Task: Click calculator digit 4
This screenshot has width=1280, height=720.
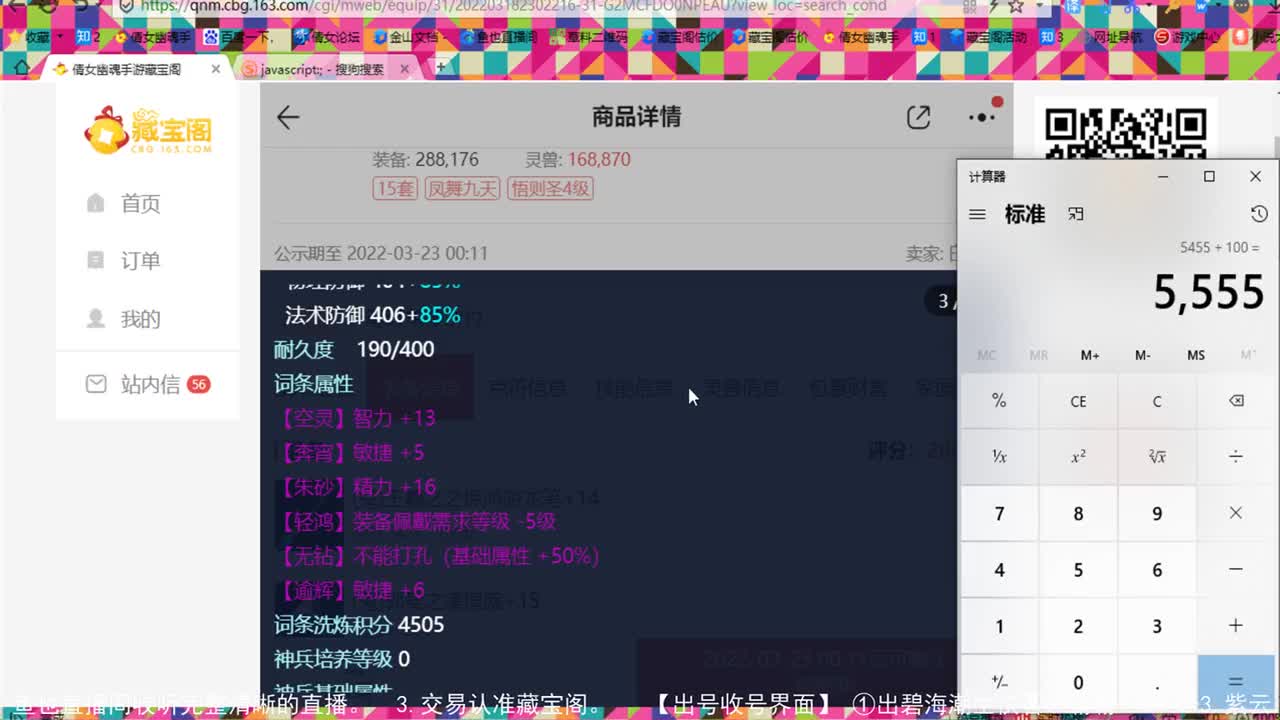Action: (999, 570)
